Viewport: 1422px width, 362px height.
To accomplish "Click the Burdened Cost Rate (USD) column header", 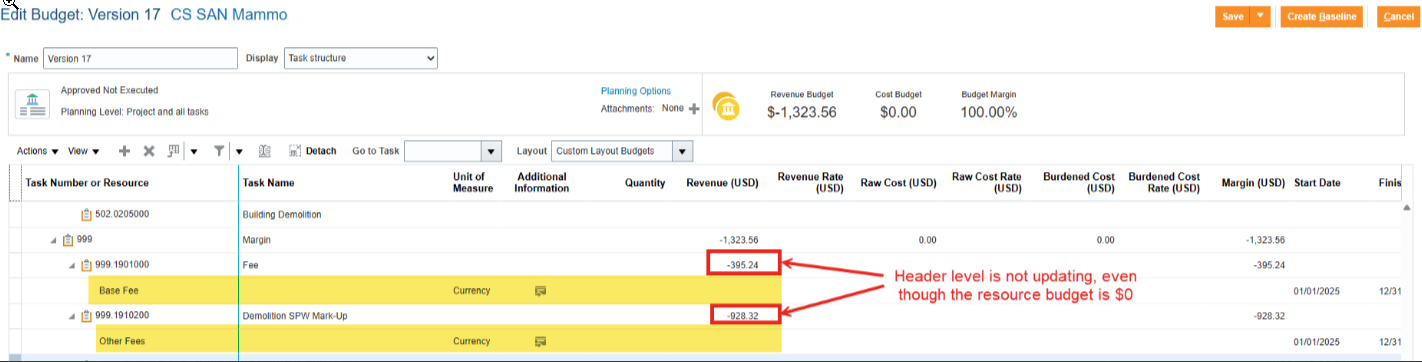I will [1164, 182].
